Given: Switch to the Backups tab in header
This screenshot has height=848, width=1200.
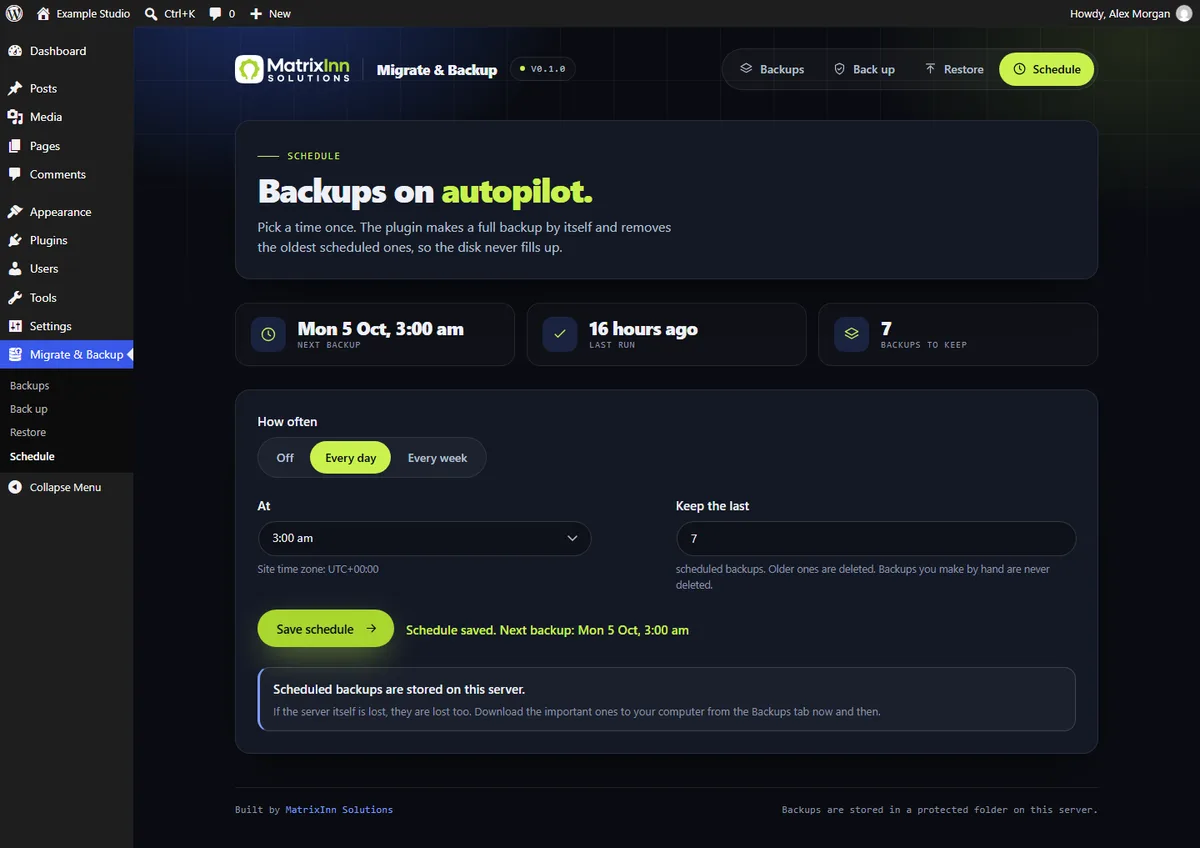Looking at the screenshot, I should click(771, 69).
